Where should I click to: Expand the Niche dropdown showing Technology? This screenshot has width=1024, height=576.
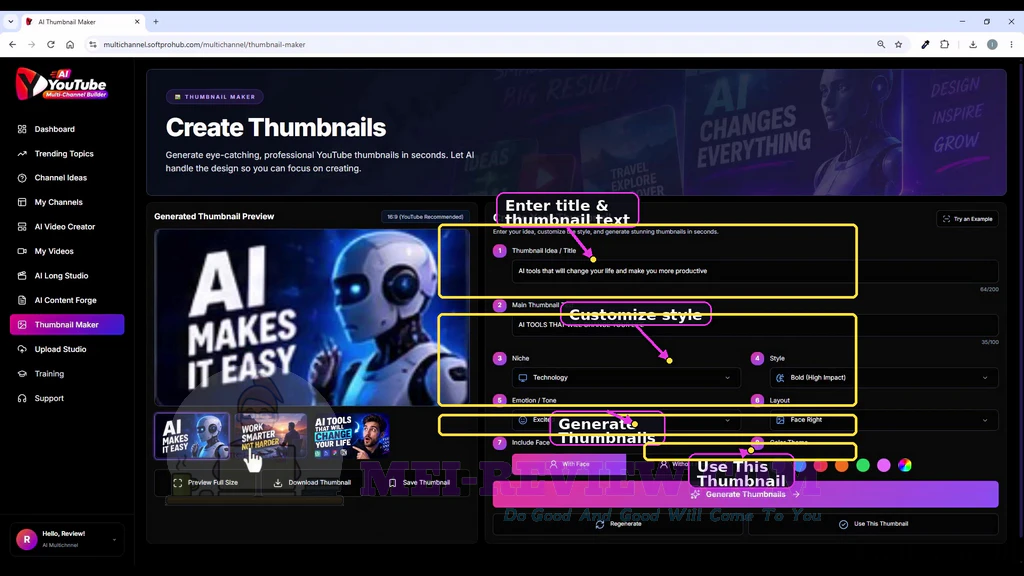click(x=626, y=377)
